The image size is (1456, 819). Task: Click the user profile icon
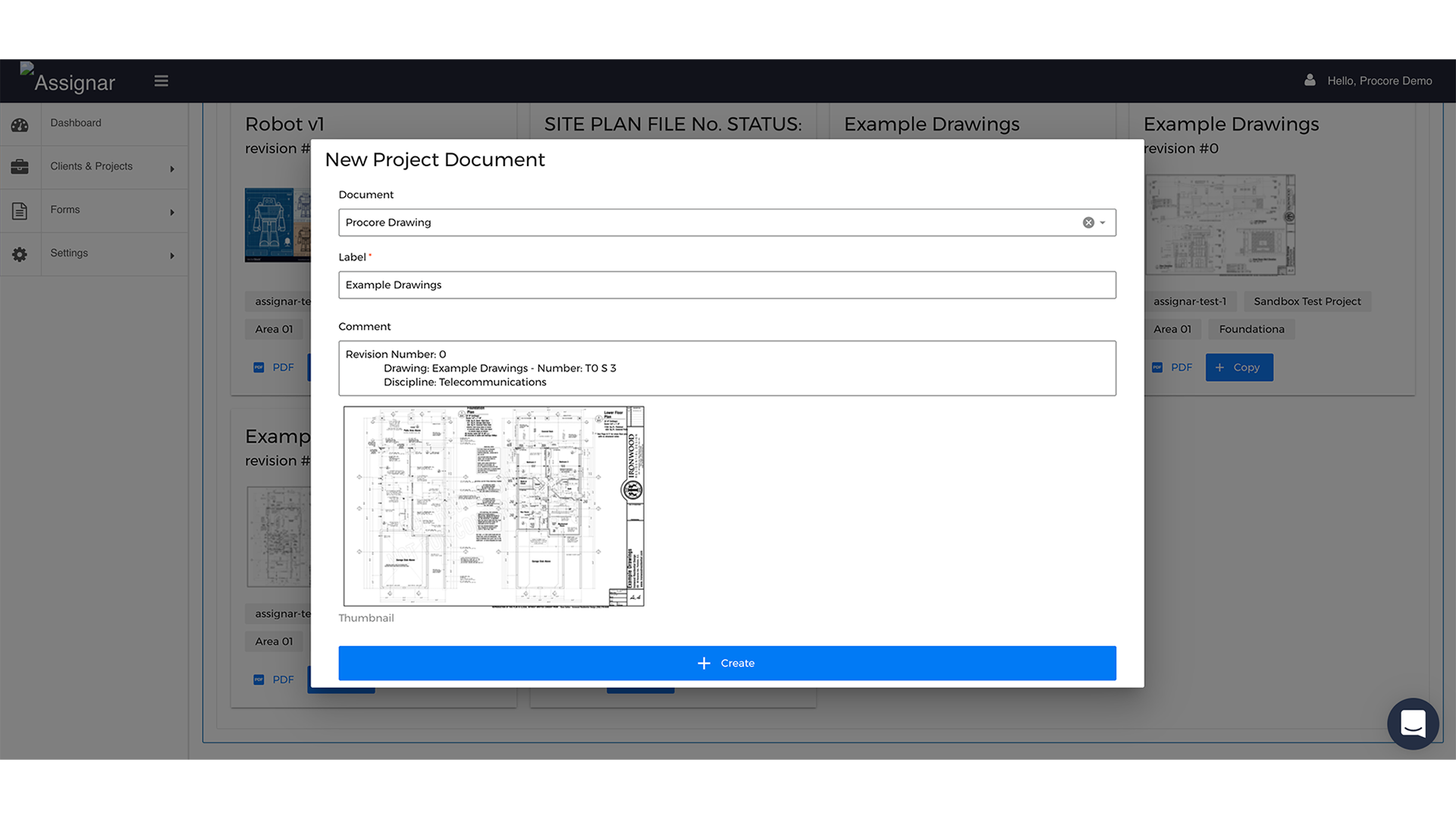1310,80
